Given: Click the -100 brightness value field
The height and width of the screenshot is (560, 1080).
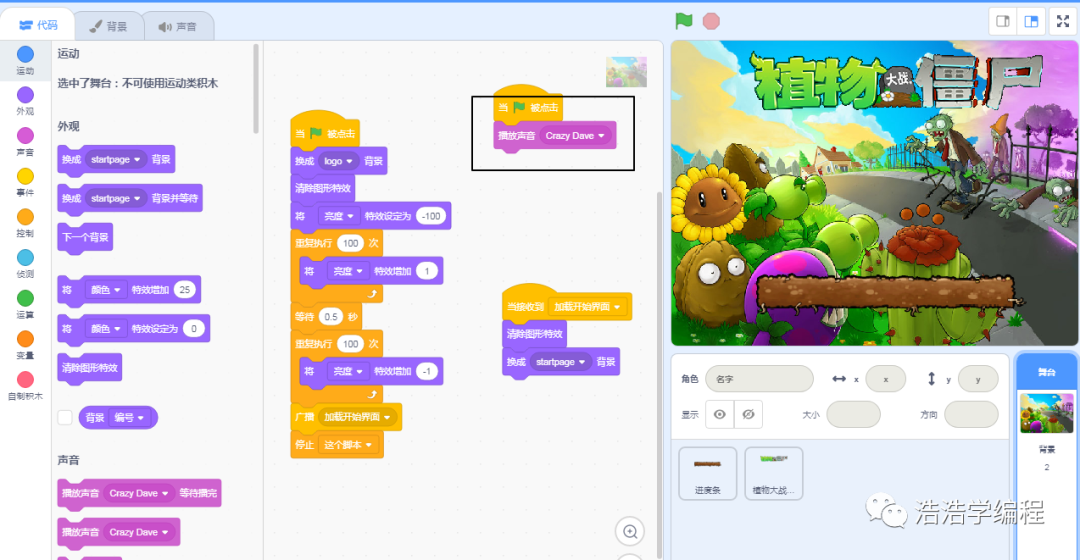Looking at the screenshot, I should pos(430,216).
